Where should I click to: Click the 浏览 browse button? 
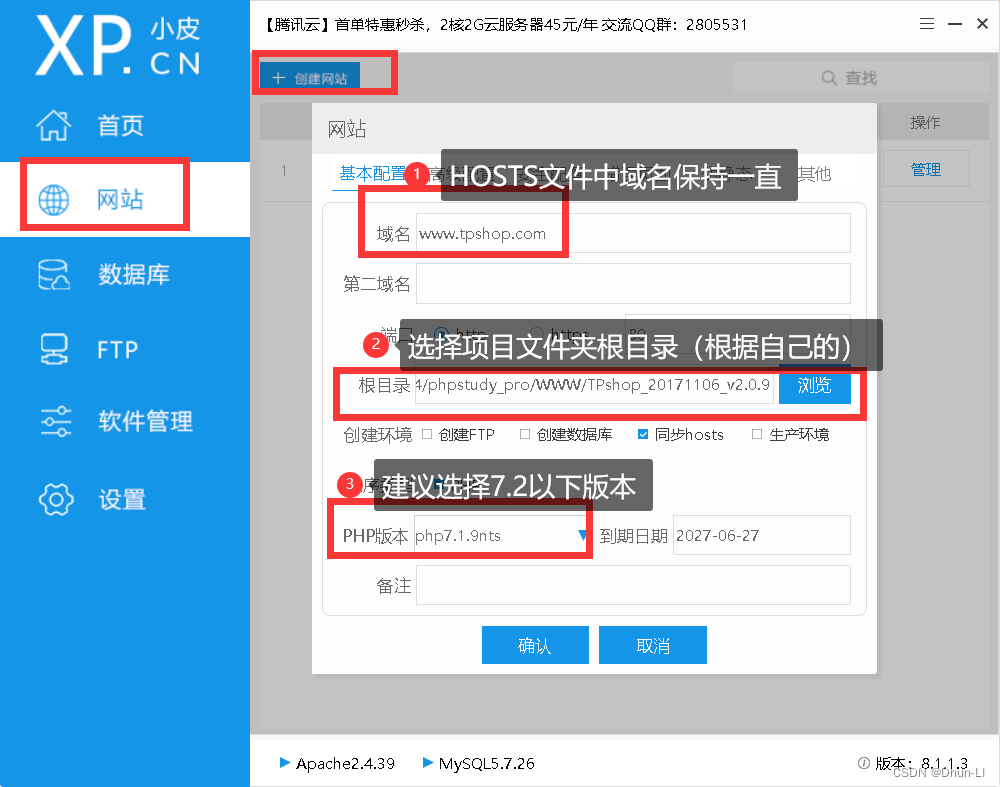point(814,385)
